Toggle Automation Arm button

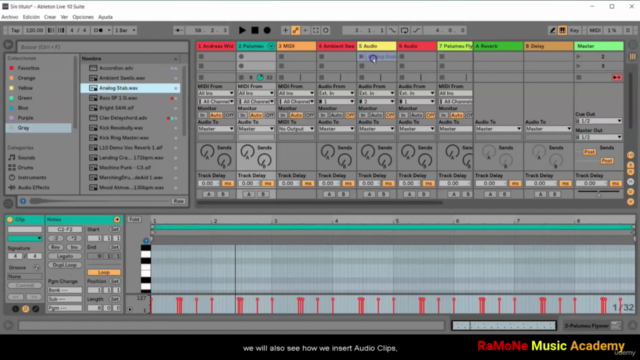296,30
